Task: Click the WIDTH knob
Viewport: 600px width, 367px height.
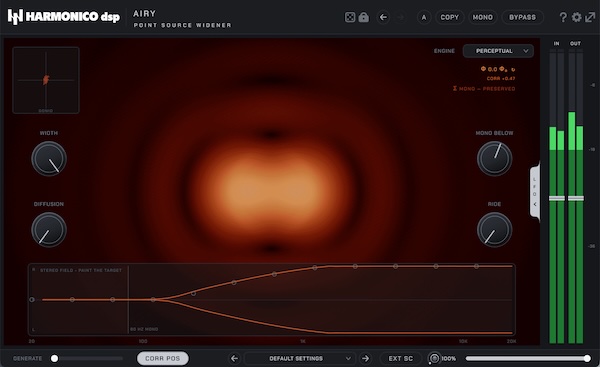Action: click(x=49, y=158)
